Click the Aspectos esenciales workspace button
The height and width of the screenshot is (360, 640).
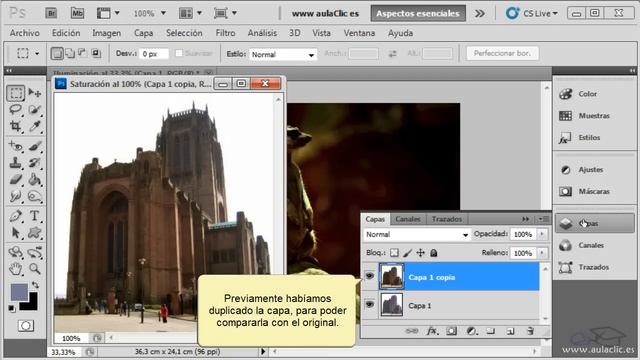pyautogui.click(x=418, y=13)
